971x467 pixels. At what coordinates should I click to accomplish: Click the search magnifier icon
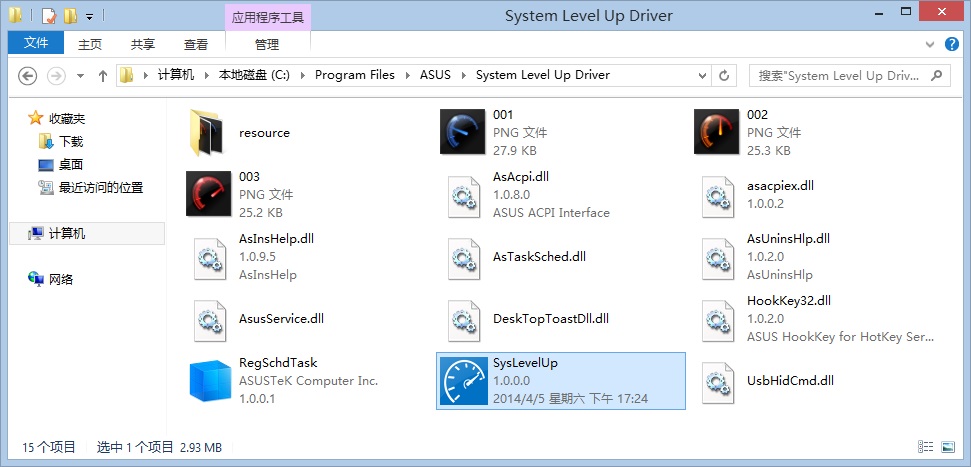coord(936,76)
